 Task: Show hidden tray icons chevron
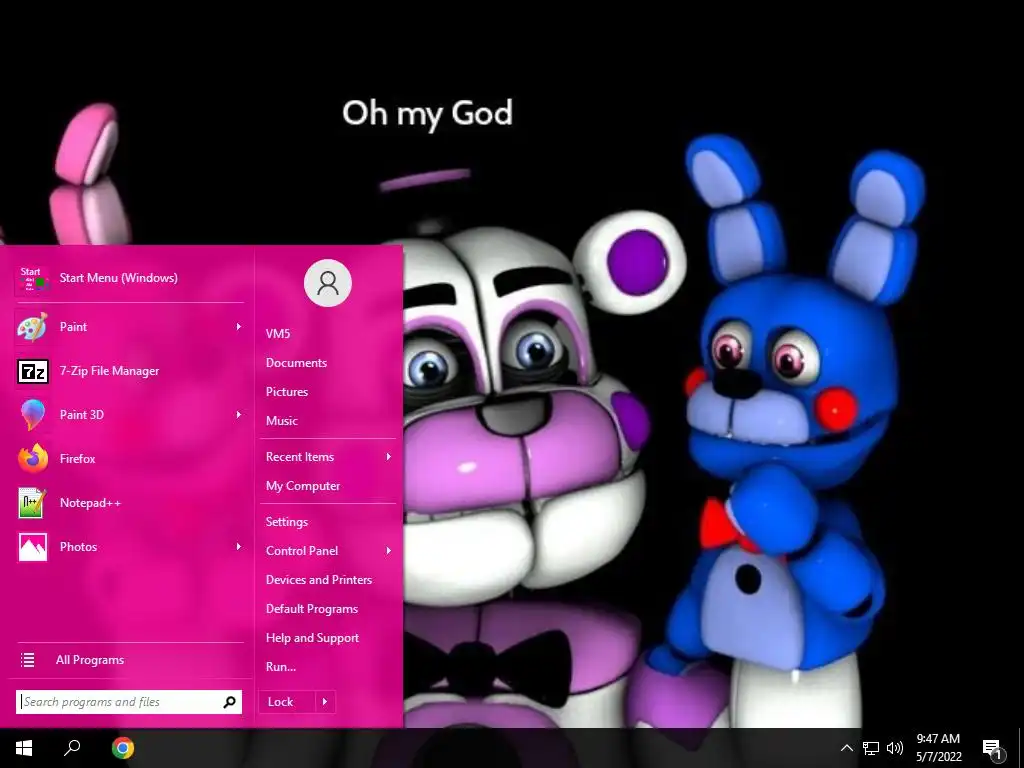(x=846, y=748)
